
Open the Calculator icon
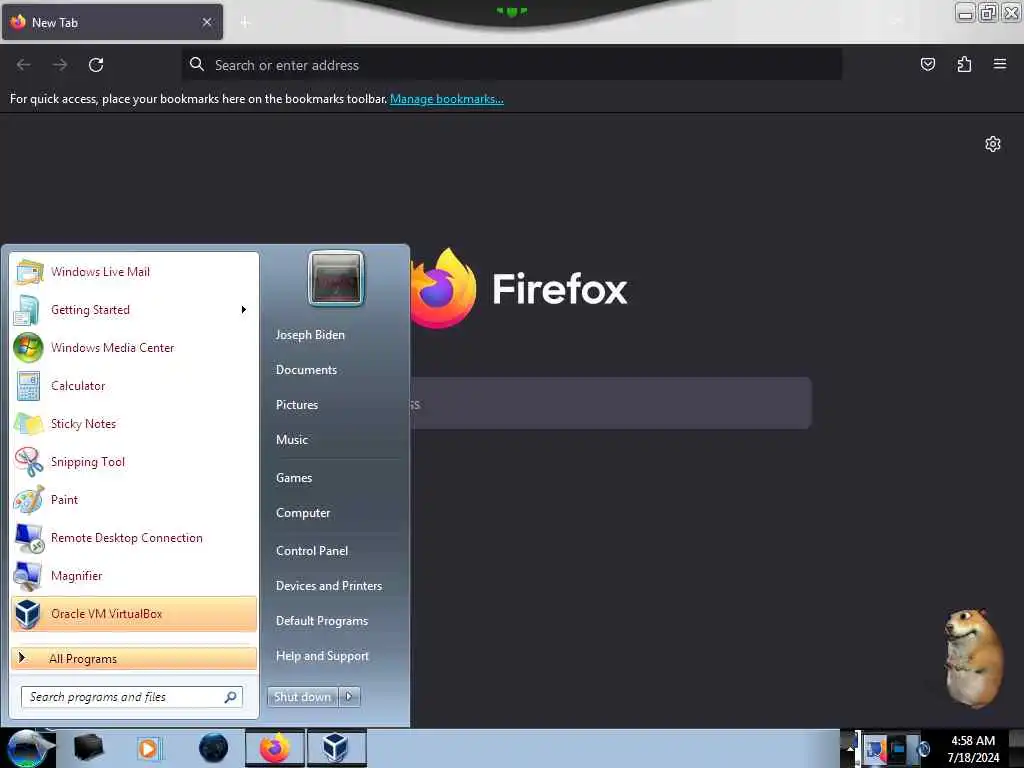(x=28, y=386)
